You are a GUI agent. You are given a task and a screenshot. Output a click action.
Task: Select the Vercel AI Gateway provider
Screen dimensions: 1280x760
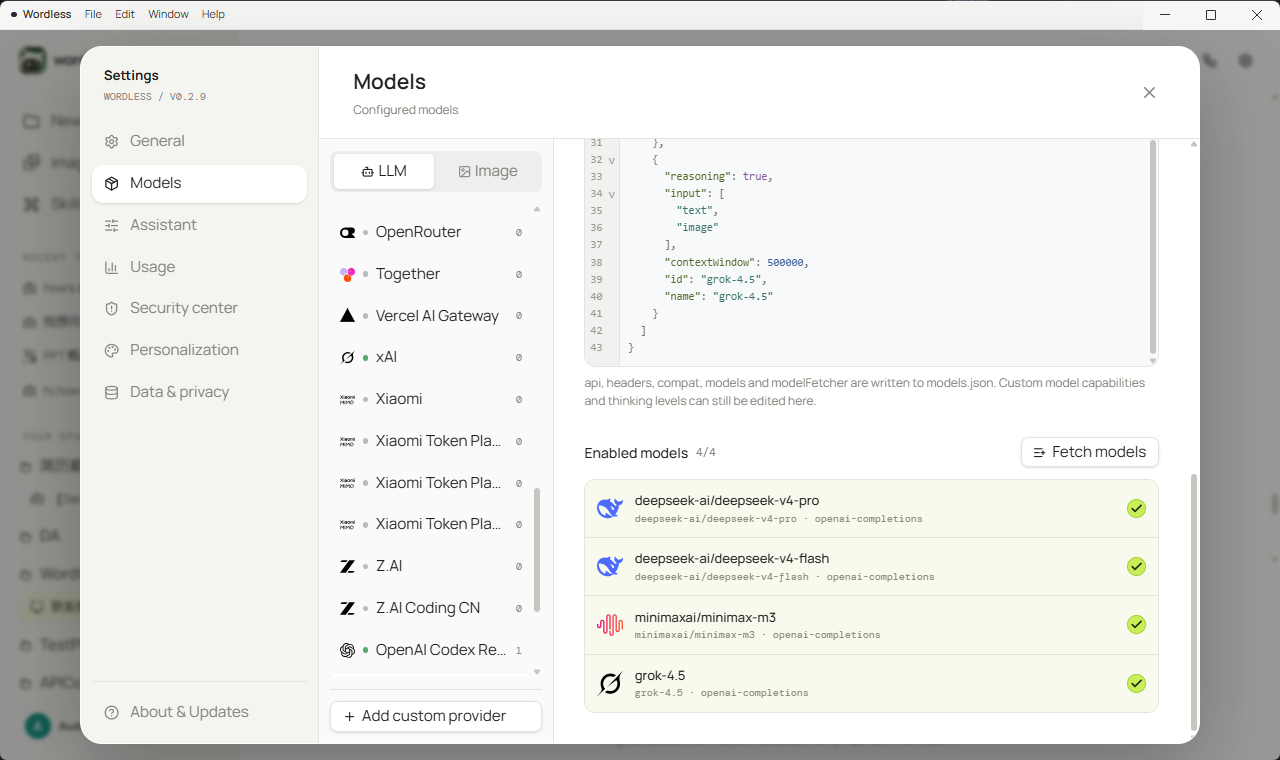click(432, 316)
